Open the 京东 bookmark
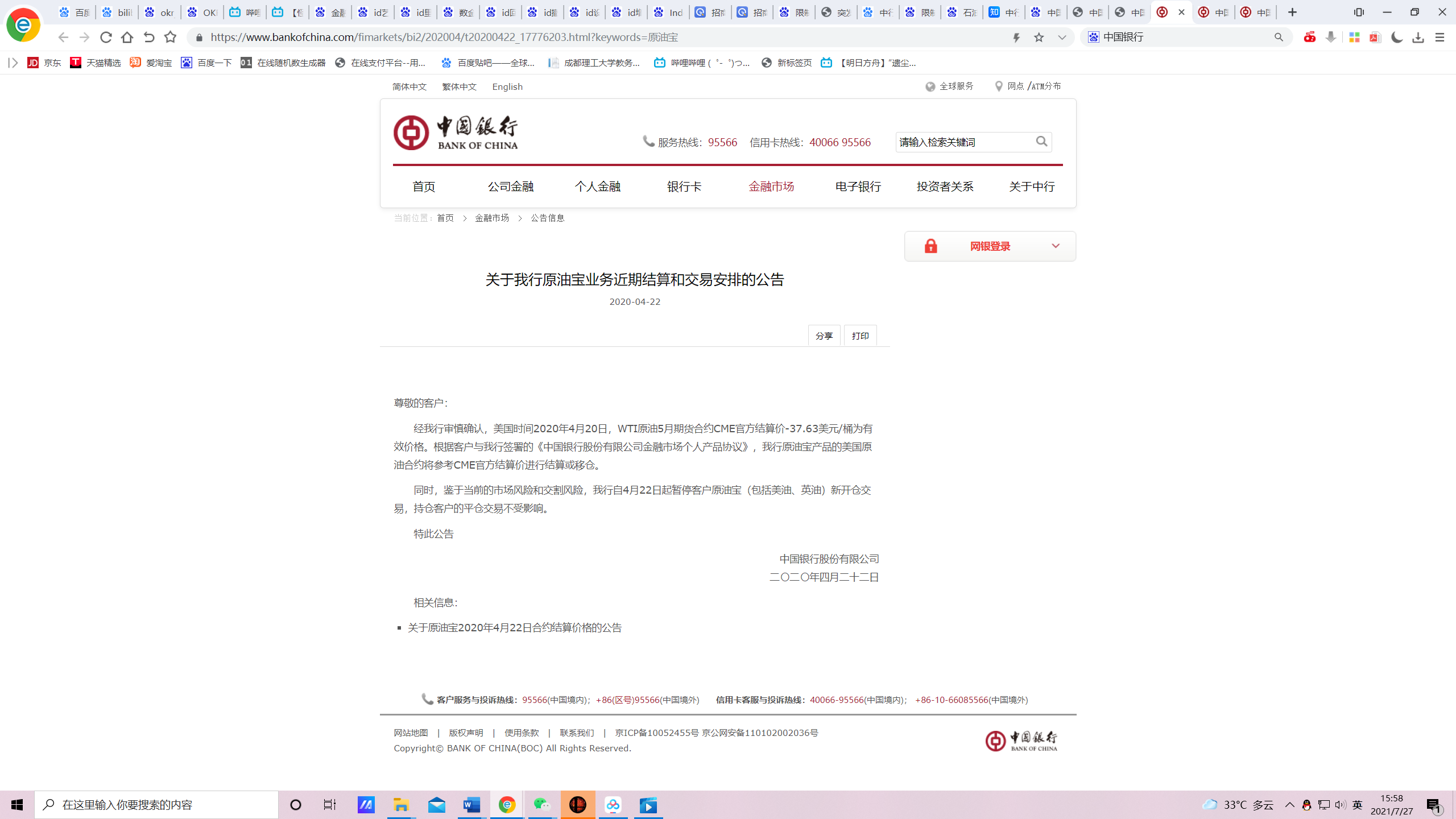Image resolution: width=1456 pixels, height=819 pixels. coord(44,63)
